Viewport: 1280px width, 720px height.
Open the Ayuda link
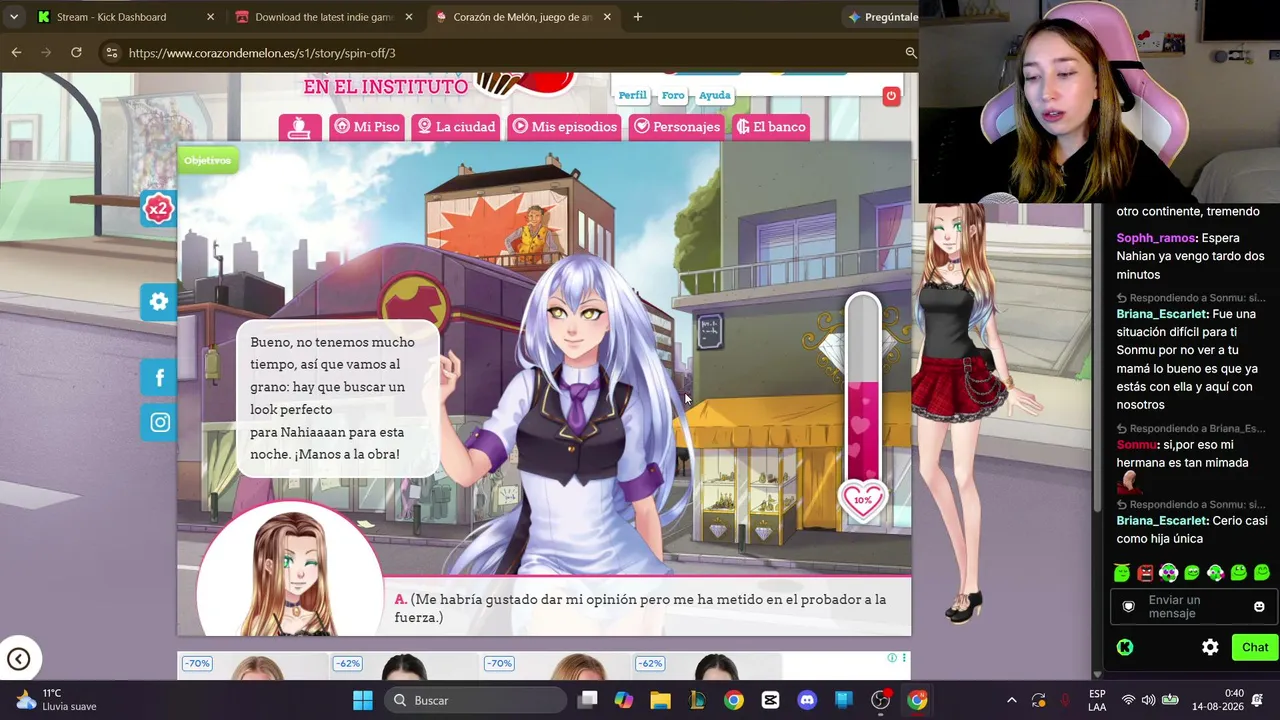(714, 95)
